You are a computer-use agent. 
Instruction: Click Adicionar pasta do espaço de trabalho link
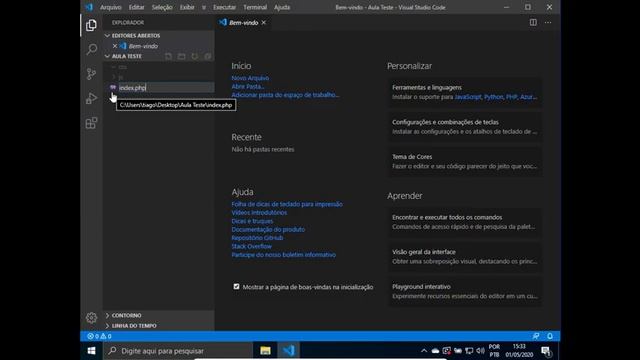tap(285, 95)
